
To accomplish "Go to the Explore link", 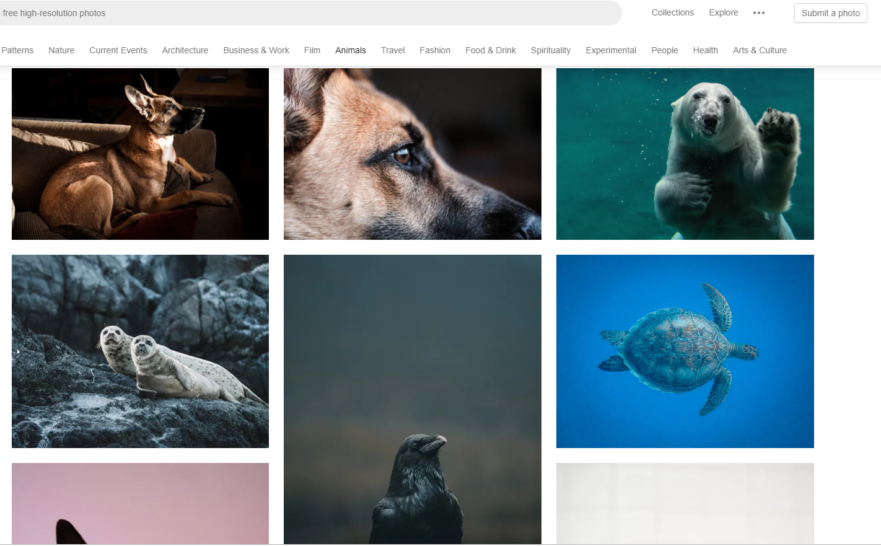I will coord(723,12).
